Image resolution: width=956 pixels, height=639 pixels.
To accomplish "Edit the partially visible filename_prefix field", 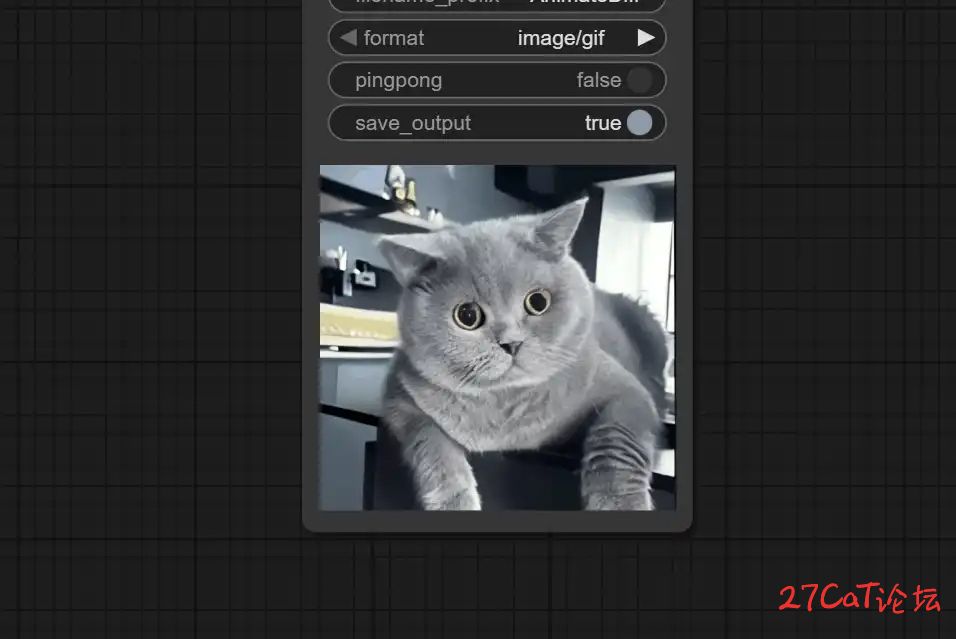I will (497, 4).
